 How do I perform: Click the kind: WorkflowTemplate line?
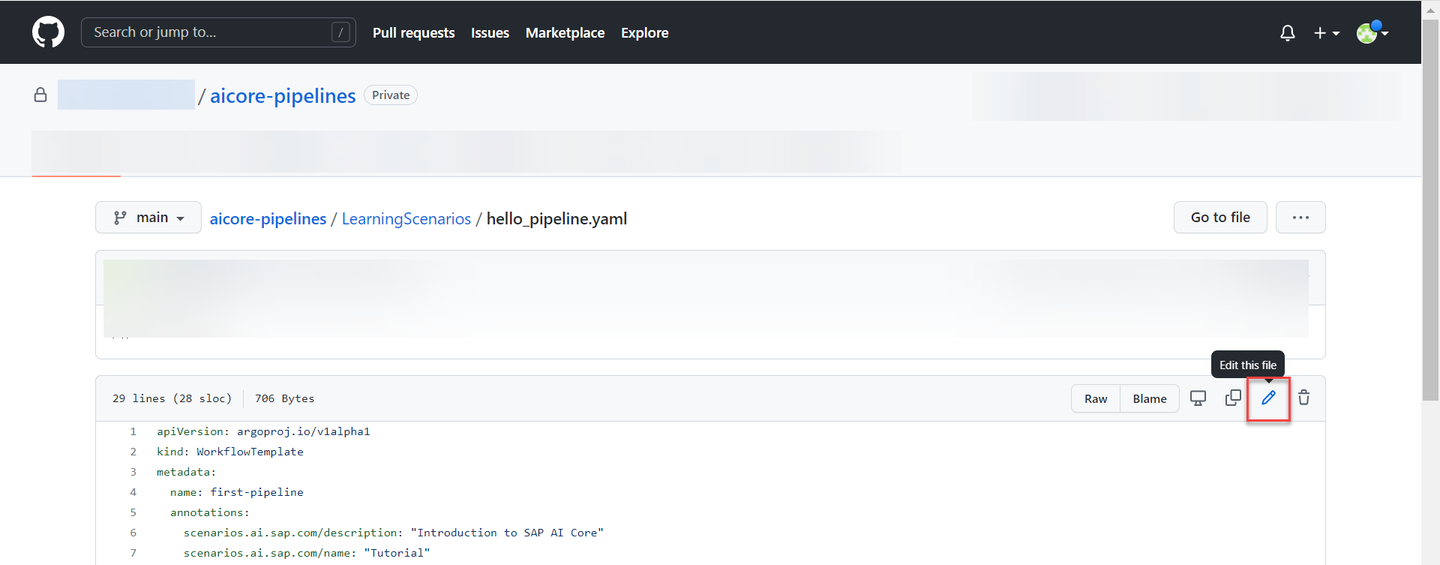pos(230,451)
